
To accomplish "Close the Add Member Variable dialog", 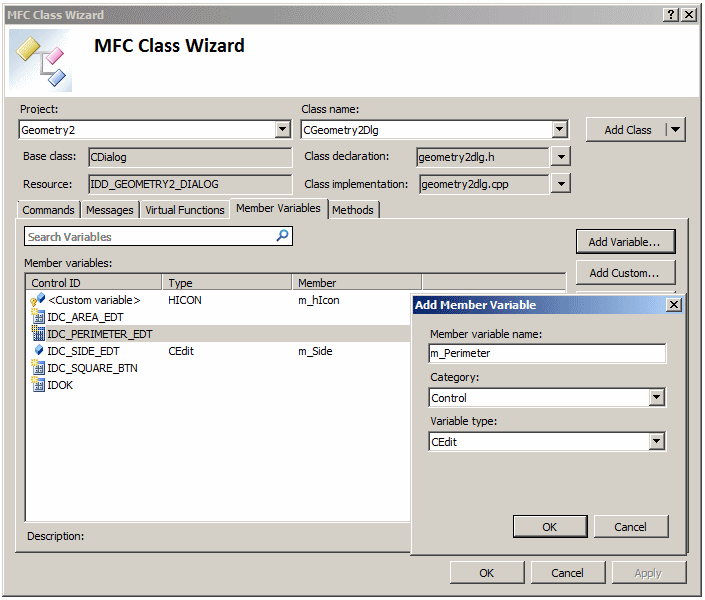I will [x=674, y=305].
